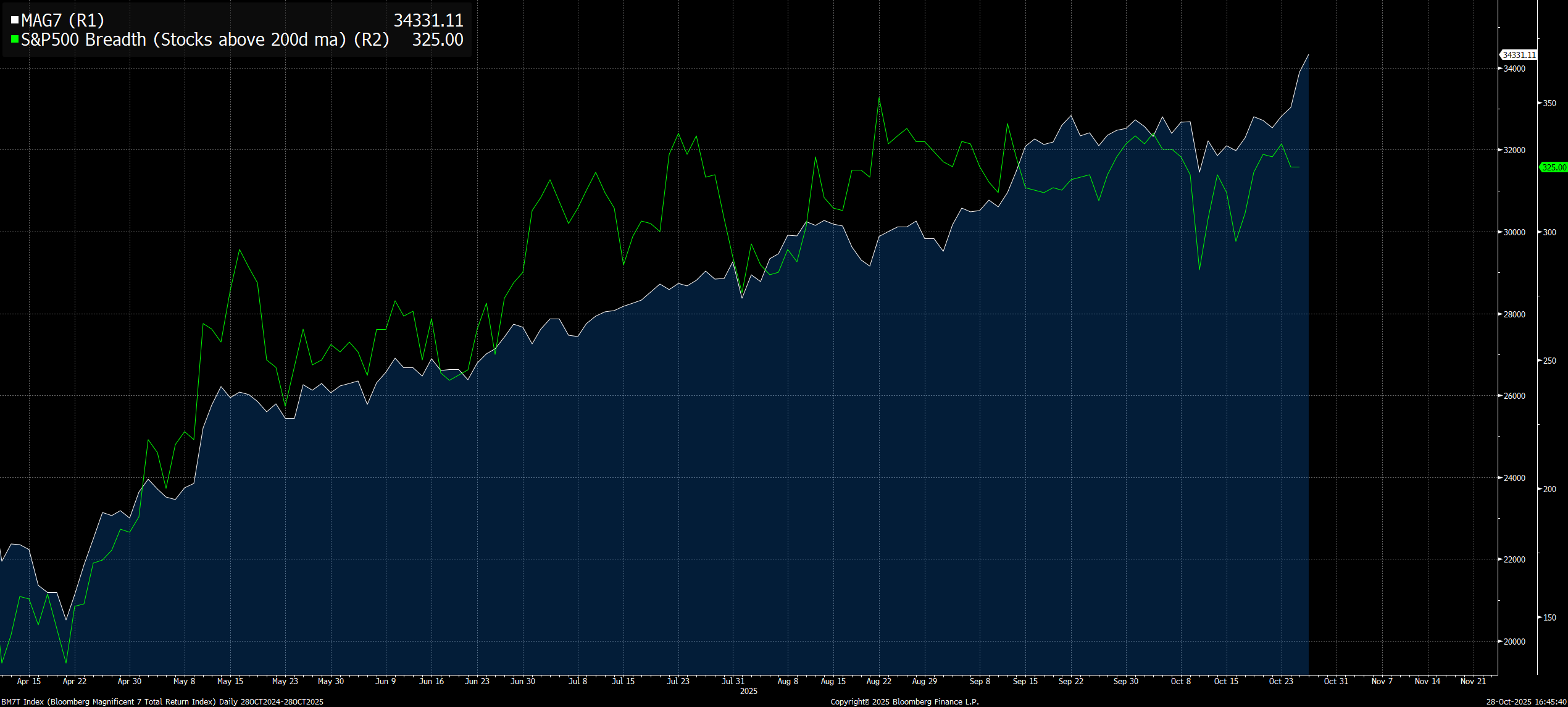Click the 34000 label on R1 axis
The height and width of the screenshot is (707, 1568).
point(1514,69)
